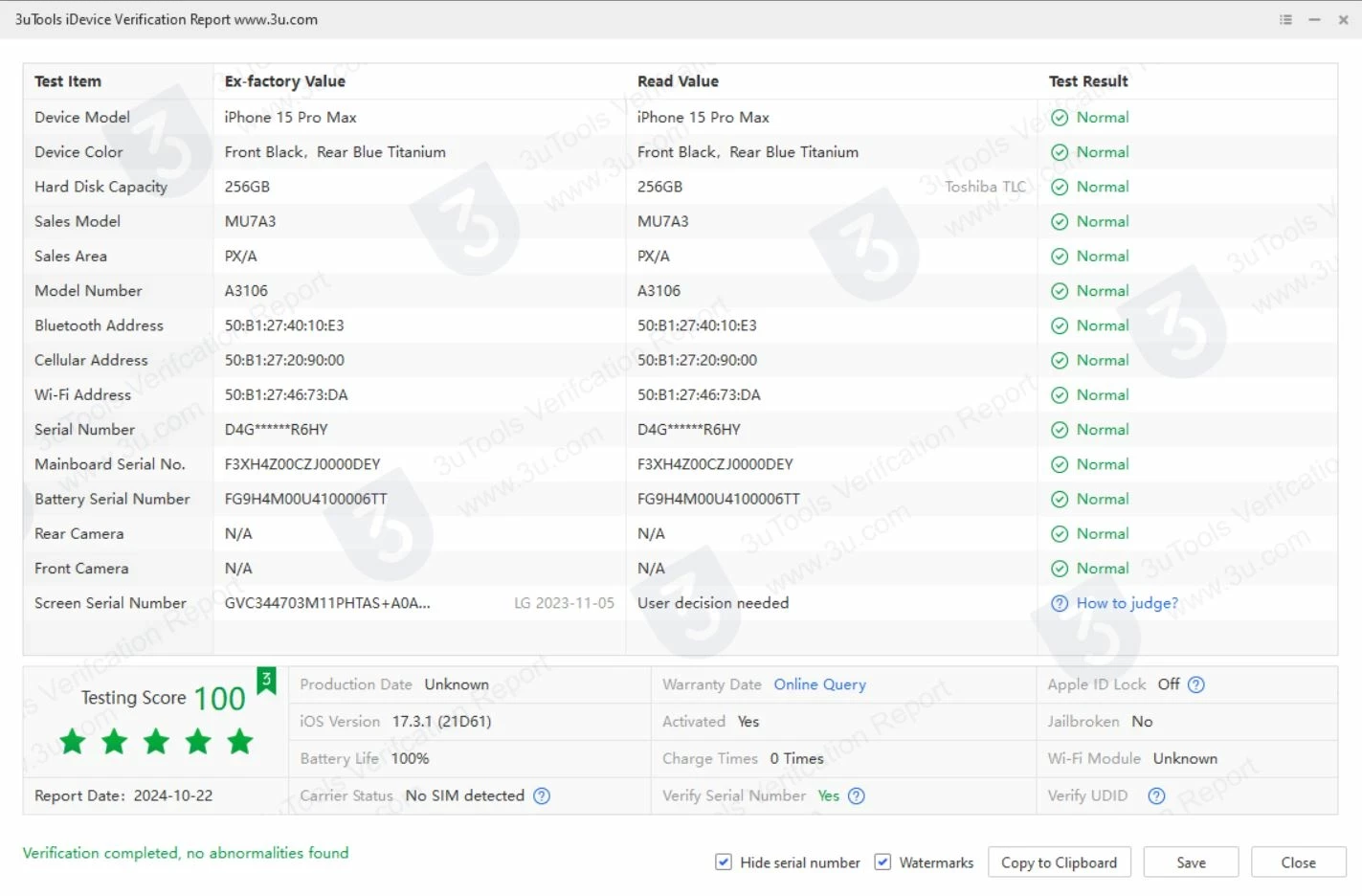Click the How to judge question icon
Screen dimensions: 1362x896
click(x=1060, y=603)
